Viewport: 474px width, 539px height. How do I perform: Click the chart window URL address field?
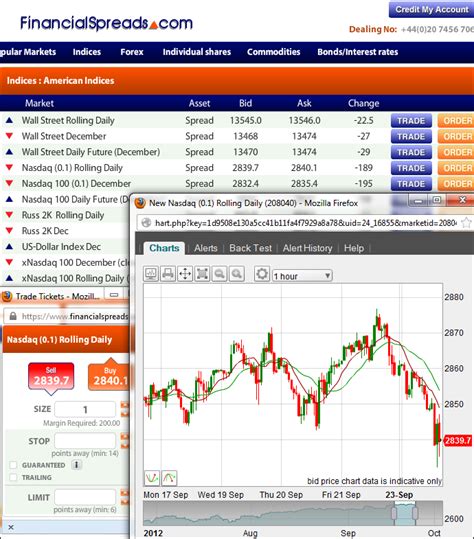pos(305,223)
